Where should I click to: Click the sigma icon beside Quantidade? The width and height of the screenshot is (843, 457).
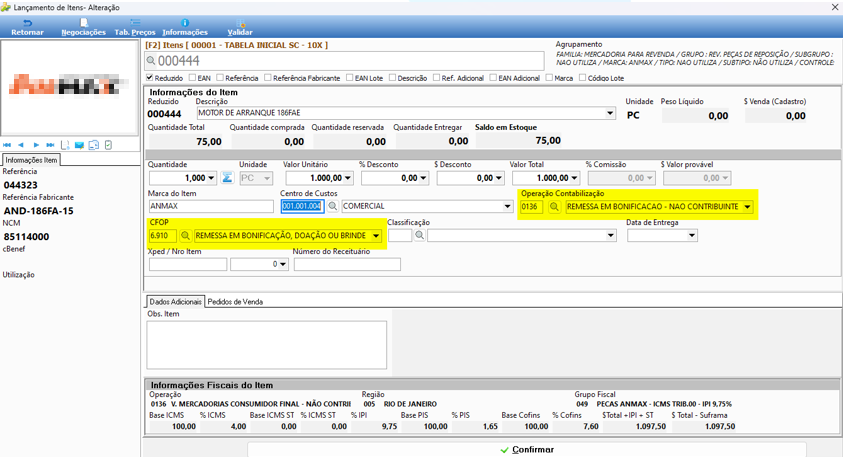(227, 178)
